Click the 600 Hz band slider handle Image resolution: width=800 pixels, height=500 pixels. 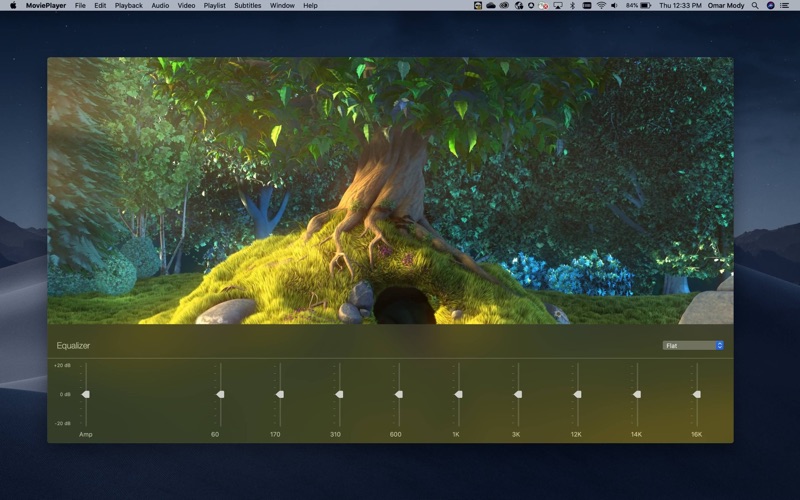coord(399,394)
